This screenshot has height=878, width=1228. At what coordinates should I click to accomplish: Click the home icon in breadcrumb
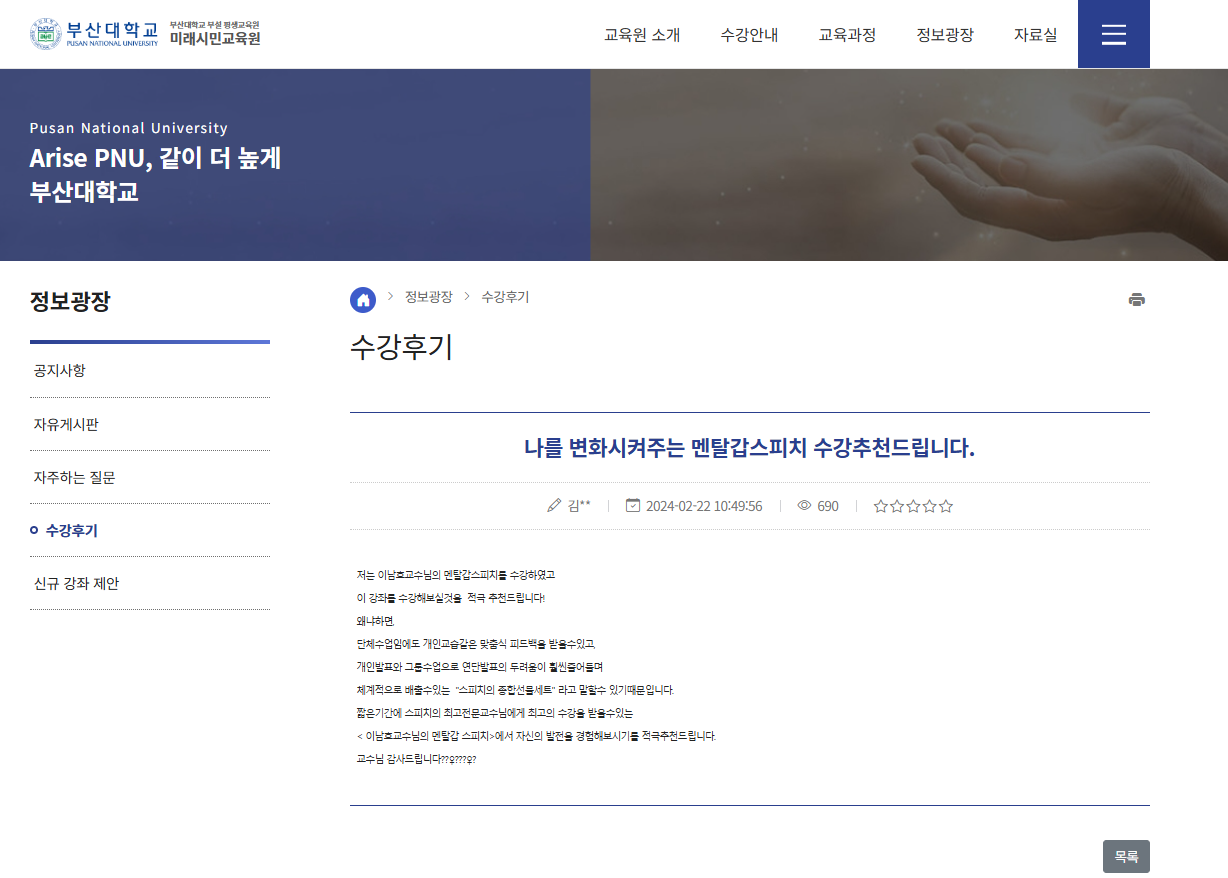363,299
